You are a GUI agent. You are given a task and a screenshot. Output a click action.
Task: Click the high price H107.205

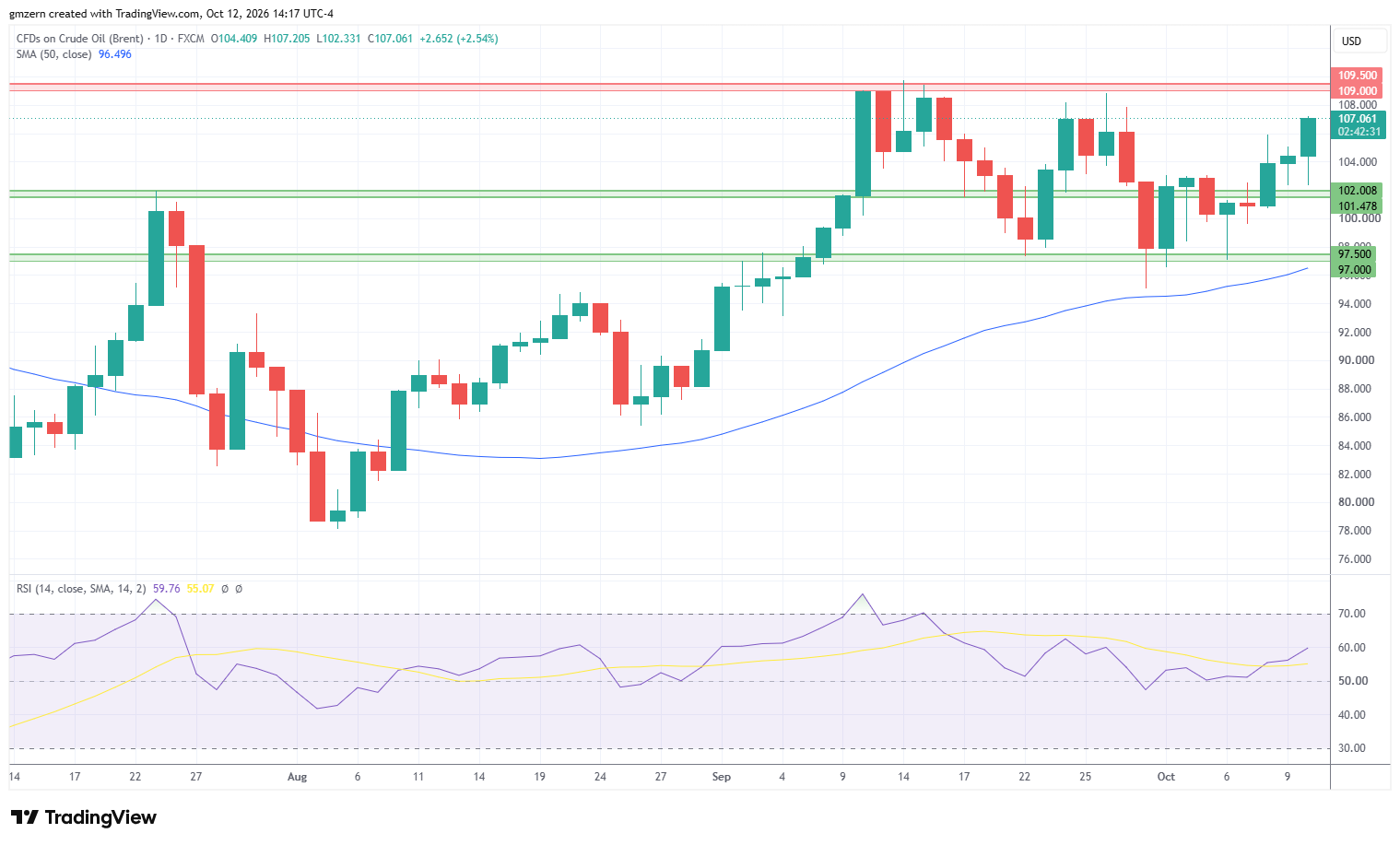[x=287, y=39]
